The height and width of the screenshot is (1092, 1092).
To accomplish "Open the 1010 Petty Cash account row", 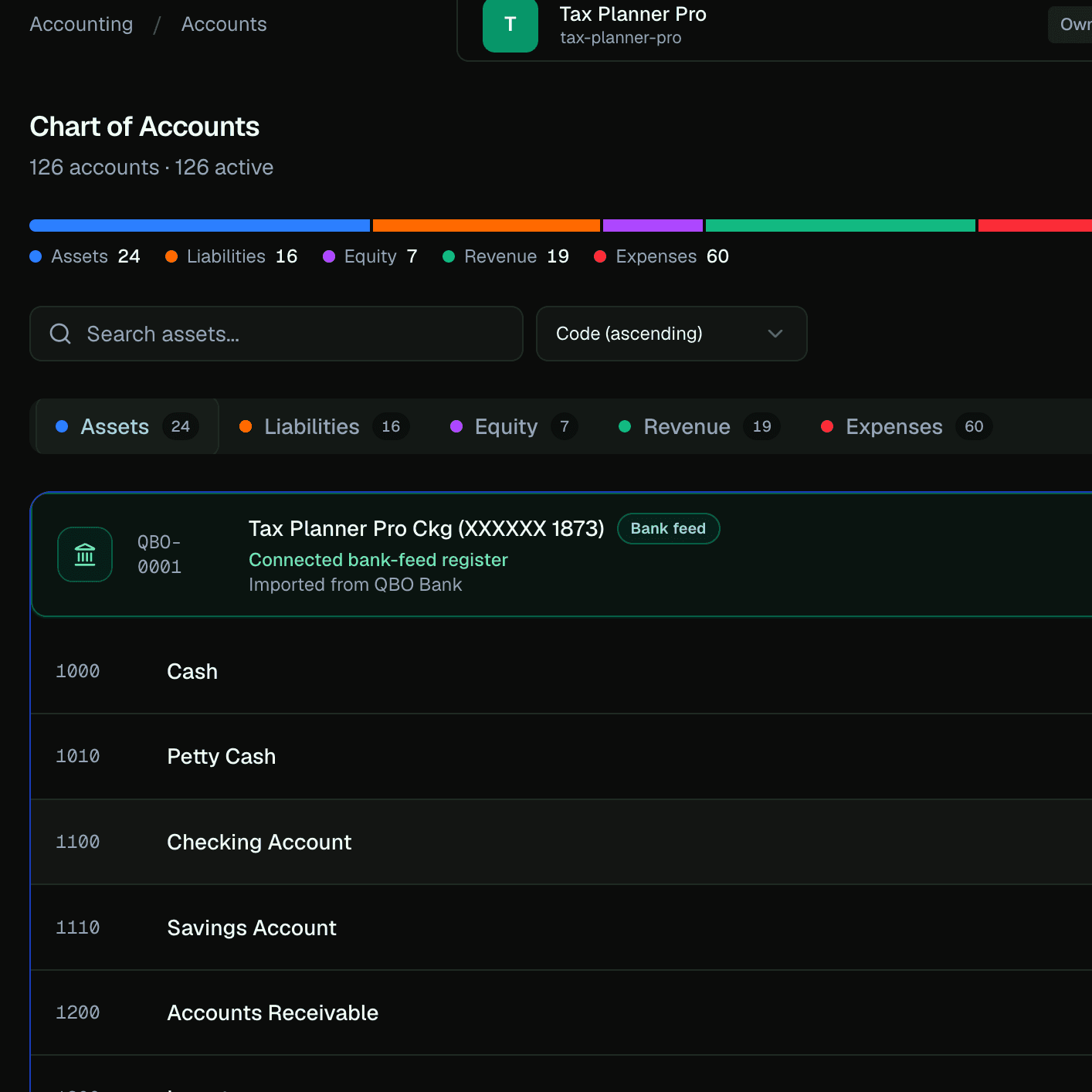I will tap(561, 757).
